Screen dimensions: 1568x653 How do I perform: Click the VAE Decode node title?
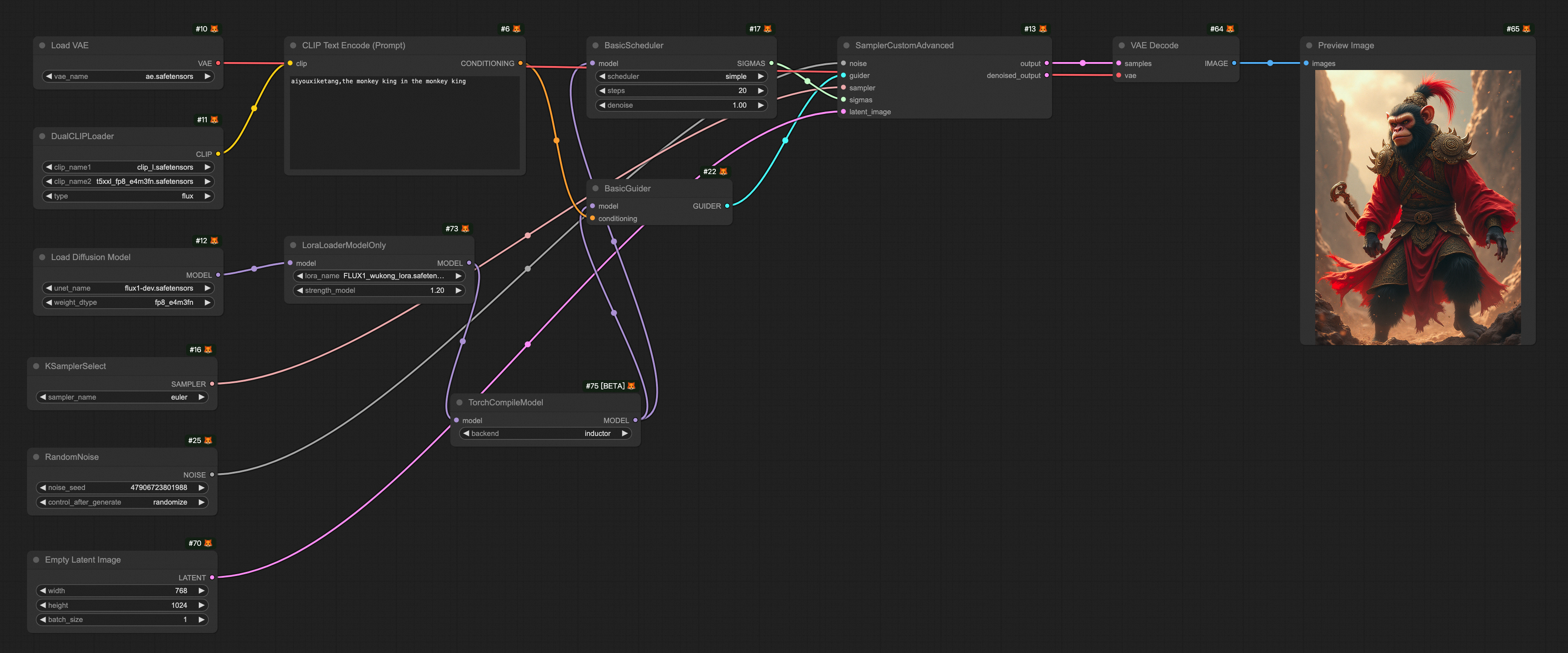click(x=1154, y=46)
